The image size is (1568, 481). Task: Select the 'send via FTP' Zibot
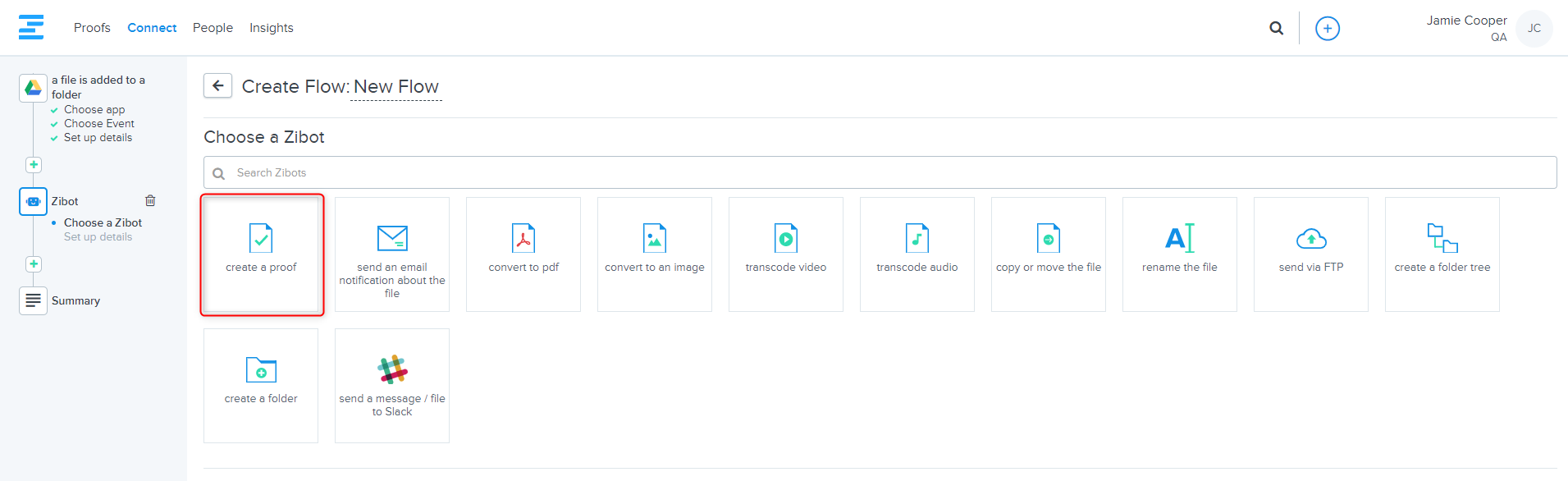coord(1311,254)
